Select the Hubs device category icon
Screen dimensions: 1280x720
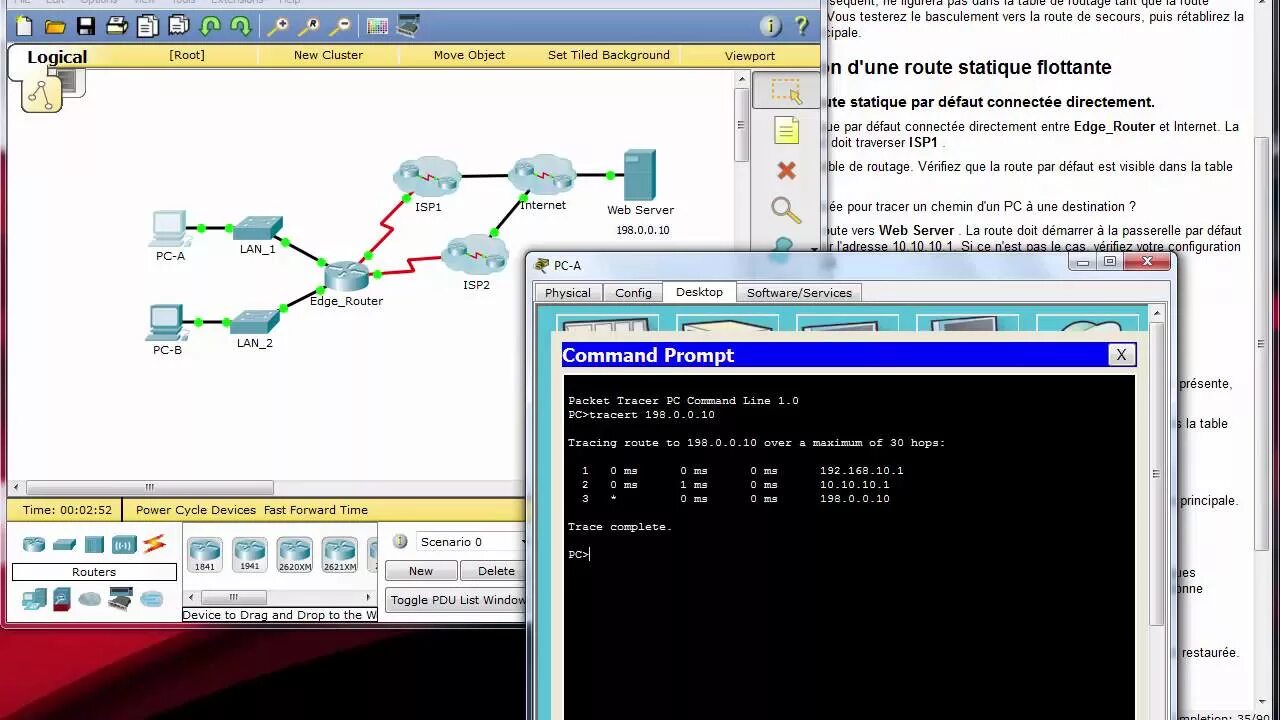tap(94, 544)
